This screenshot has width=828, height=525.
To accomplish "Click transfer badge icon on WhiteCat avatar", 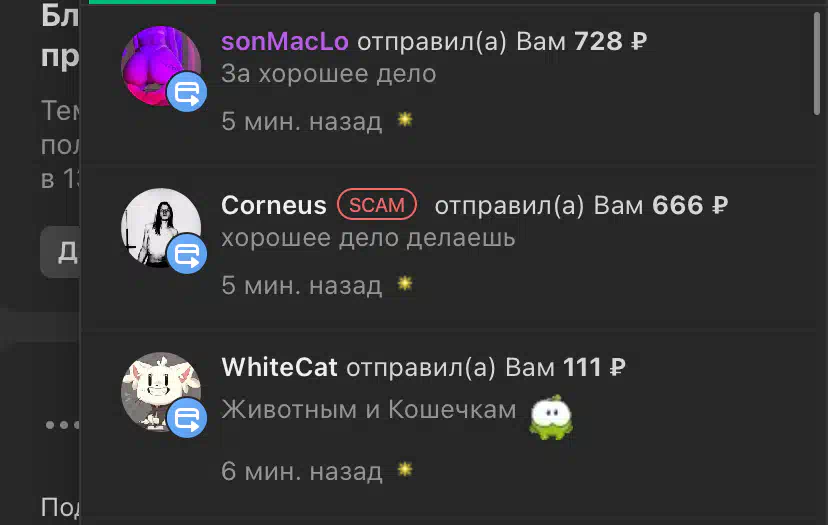I will coord(186,418).
